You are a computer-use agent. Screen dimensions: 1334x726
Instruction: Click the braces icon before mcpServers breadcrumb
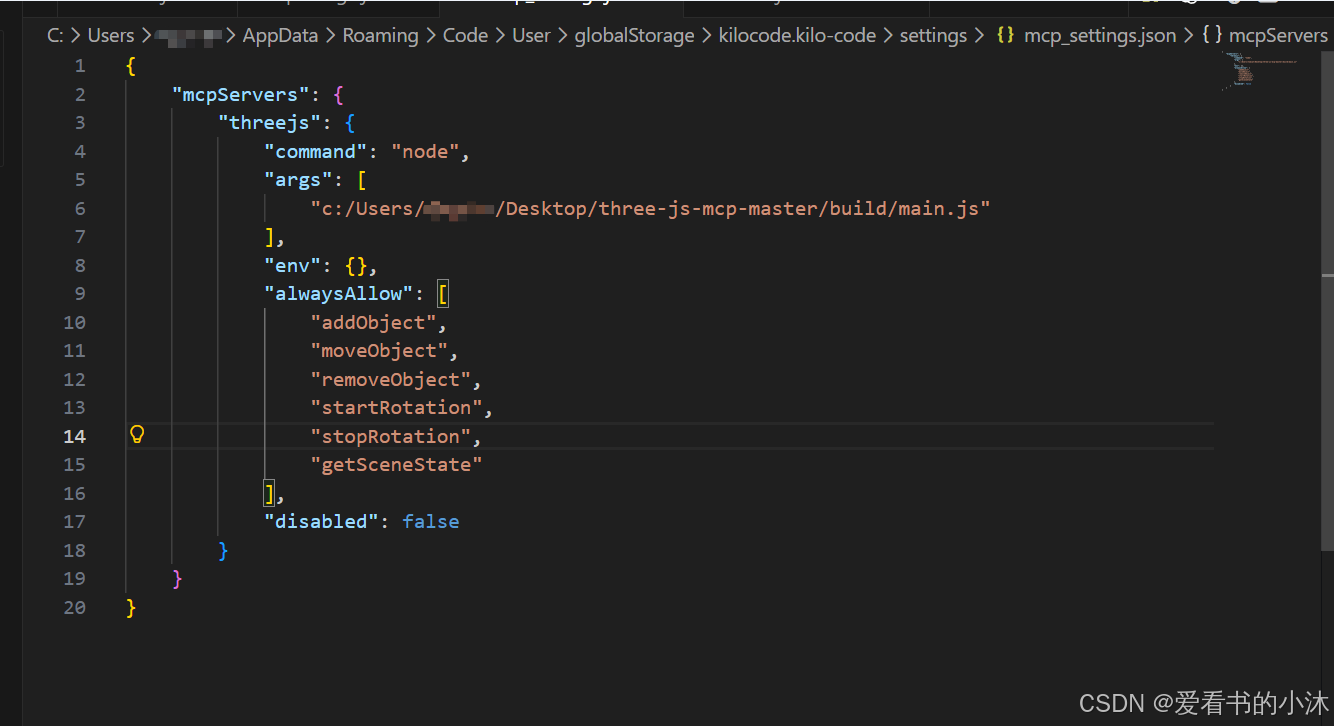(1212, 35)
